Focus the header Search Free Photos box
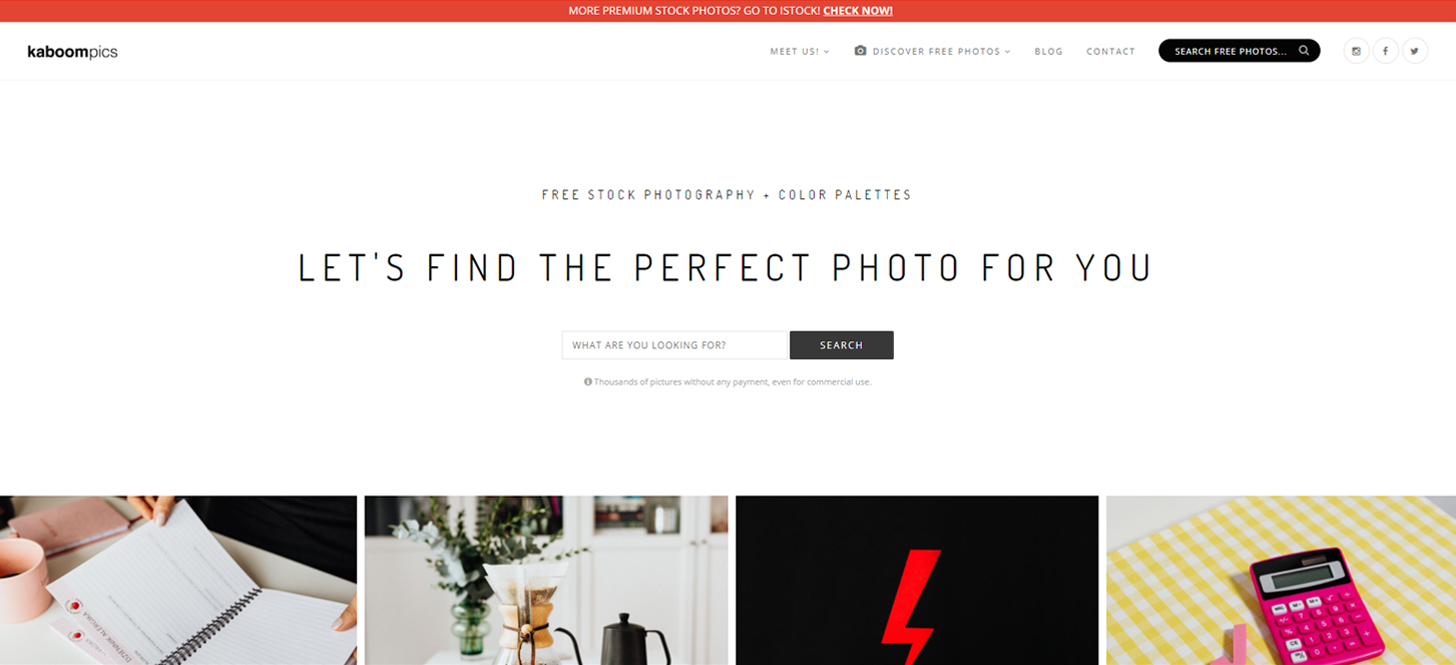1456x665 pixels. (1239, 51)
